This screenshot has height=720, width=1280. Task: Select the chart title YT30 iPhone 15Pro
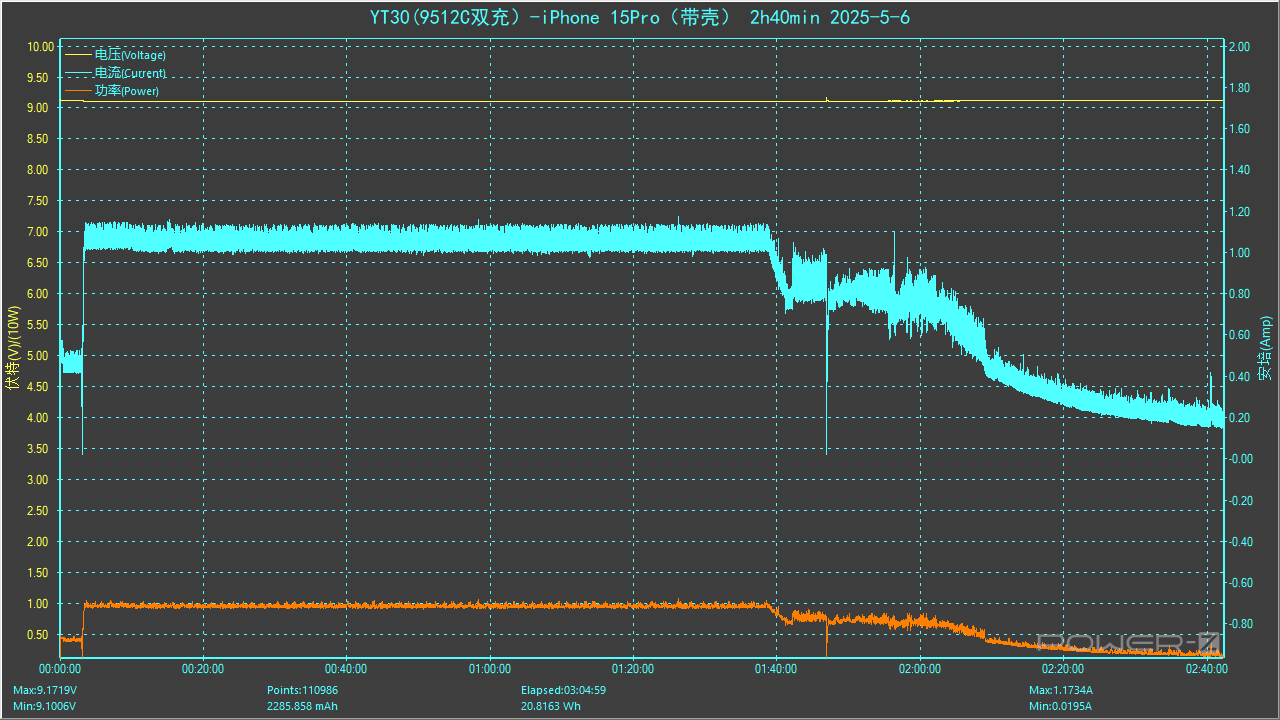tap(640, 17)
